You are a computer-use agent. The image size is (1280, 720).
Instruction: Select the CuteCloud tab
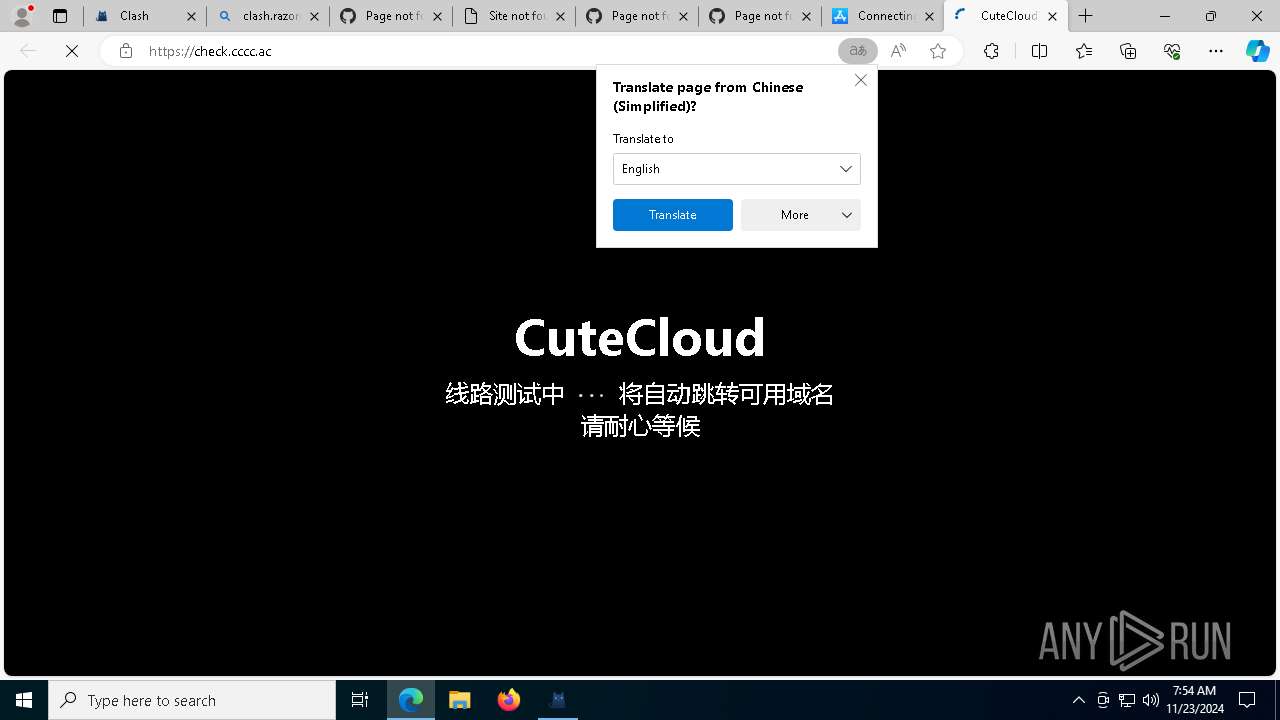(x=1008, y=16)
